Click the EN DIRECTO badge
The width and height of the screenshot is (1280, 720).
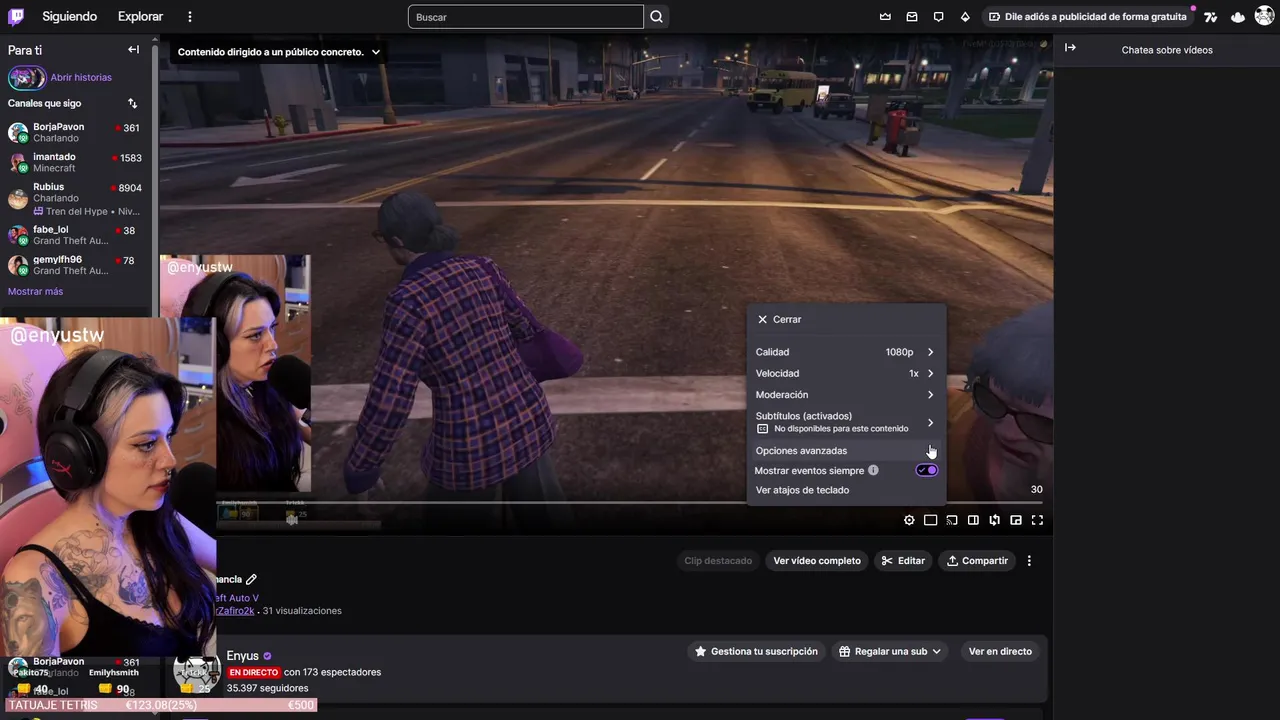pyautogui.click(x=253, y=672)
